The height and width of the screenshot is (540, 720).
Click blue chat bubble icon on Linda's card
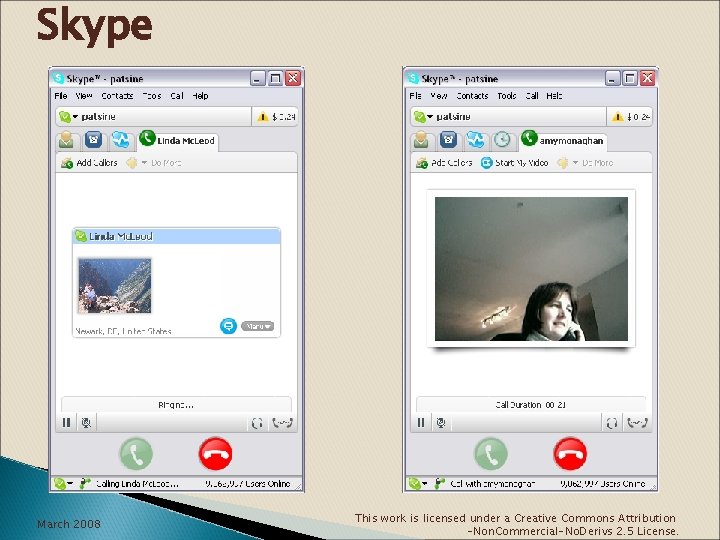pos(228,326)
